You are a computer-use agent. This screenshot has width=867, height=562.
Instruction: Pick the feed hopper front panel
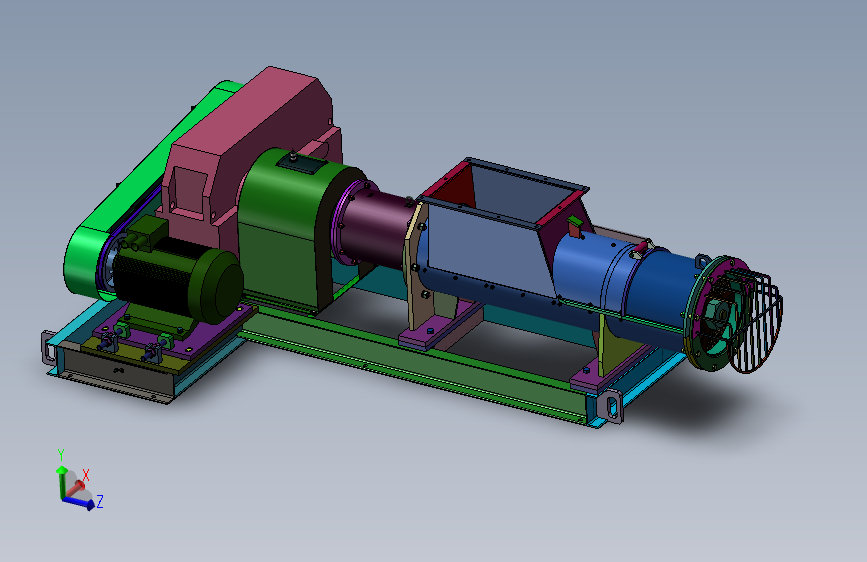[x=487, y=249]
